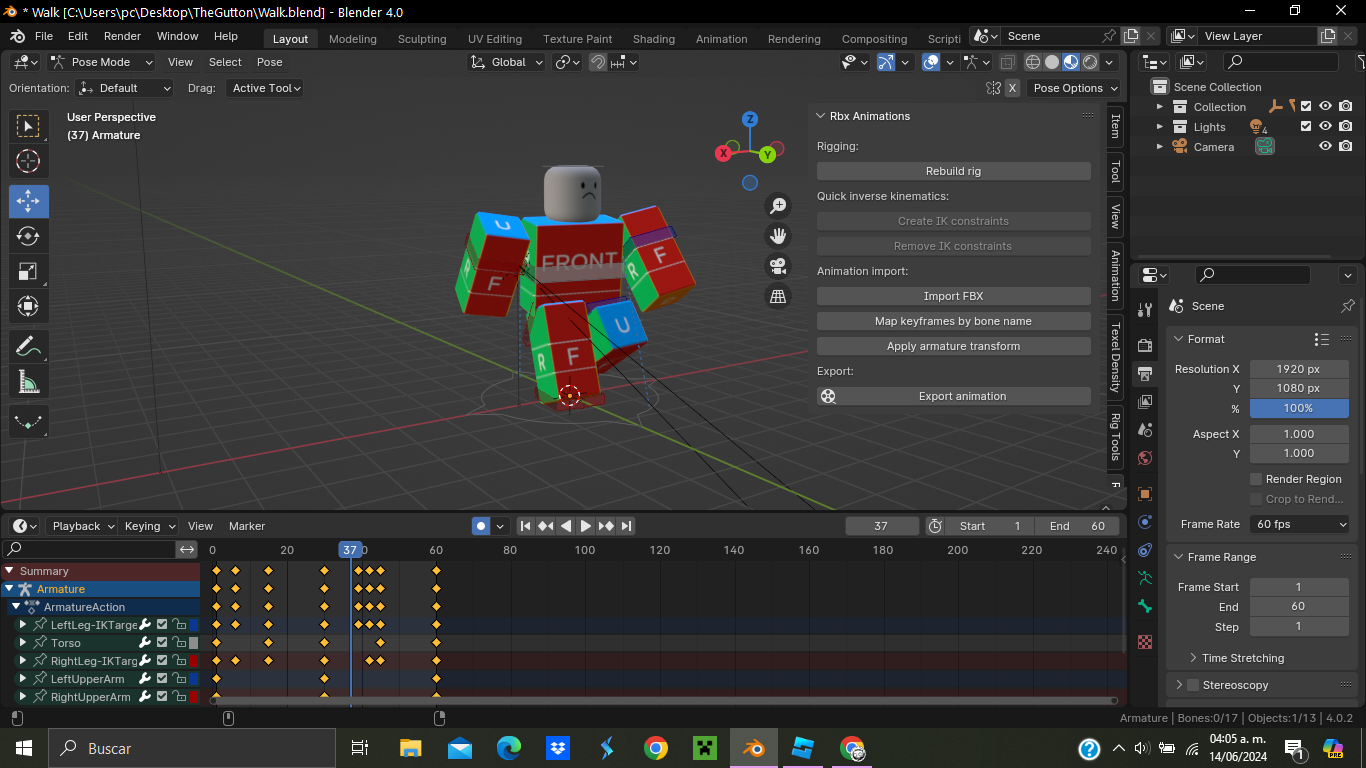Open the Render menu
Screen dimensions: 1366x768
[x=122, y=36]
